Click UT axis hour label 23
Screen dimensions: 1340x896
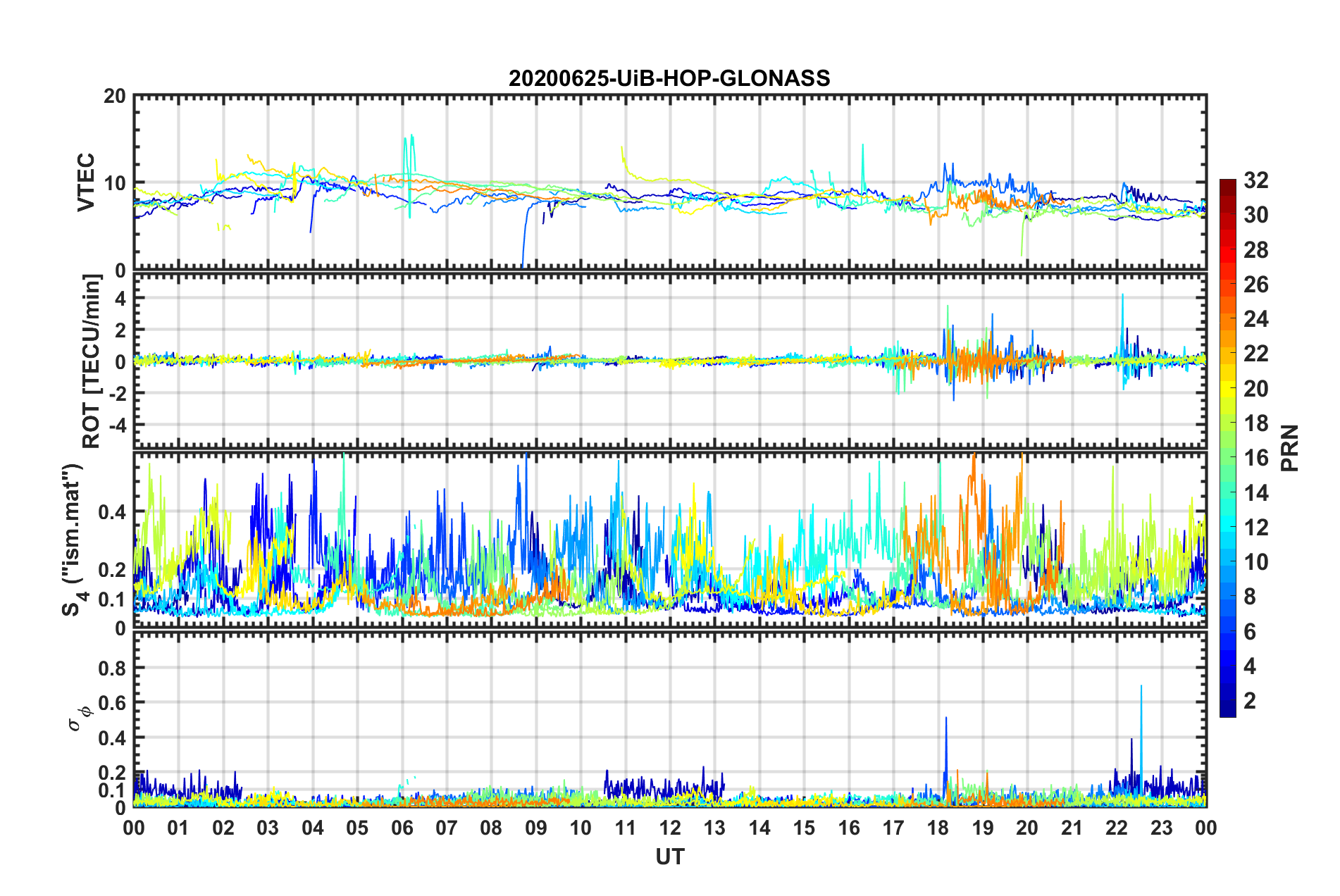click(1162, 828)
